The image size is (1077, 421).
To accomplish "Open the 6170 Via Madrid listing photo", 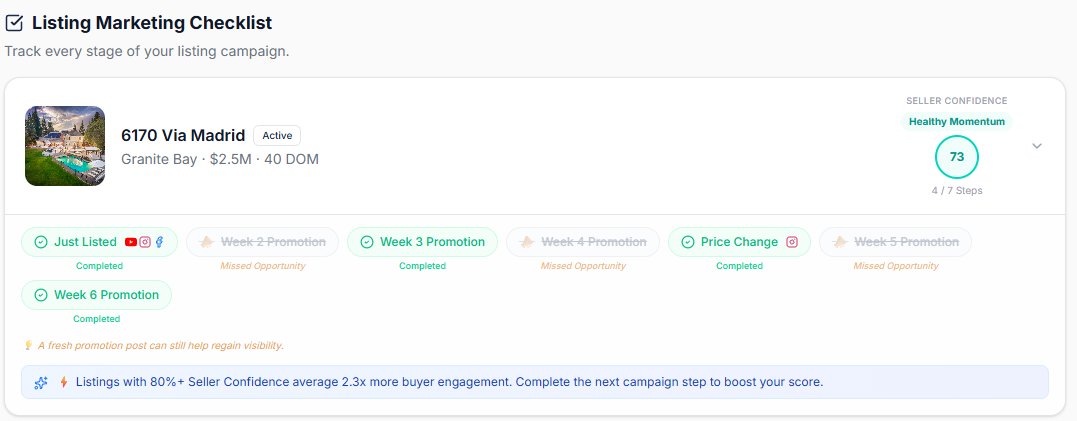I will (65, 146).
